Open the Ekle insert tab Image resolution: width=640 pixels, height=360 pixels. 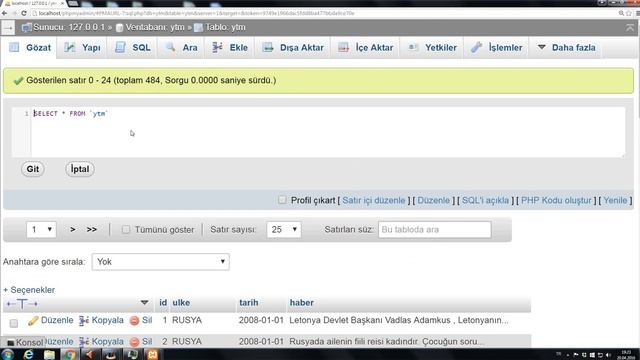point(230,47)
